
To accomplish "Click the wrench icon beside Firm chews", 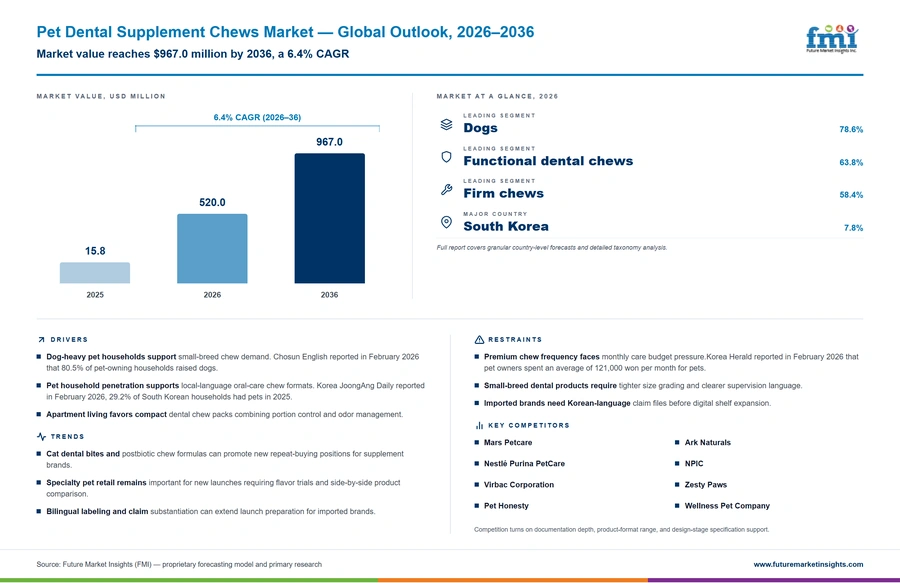I will [x=447, y=189].
